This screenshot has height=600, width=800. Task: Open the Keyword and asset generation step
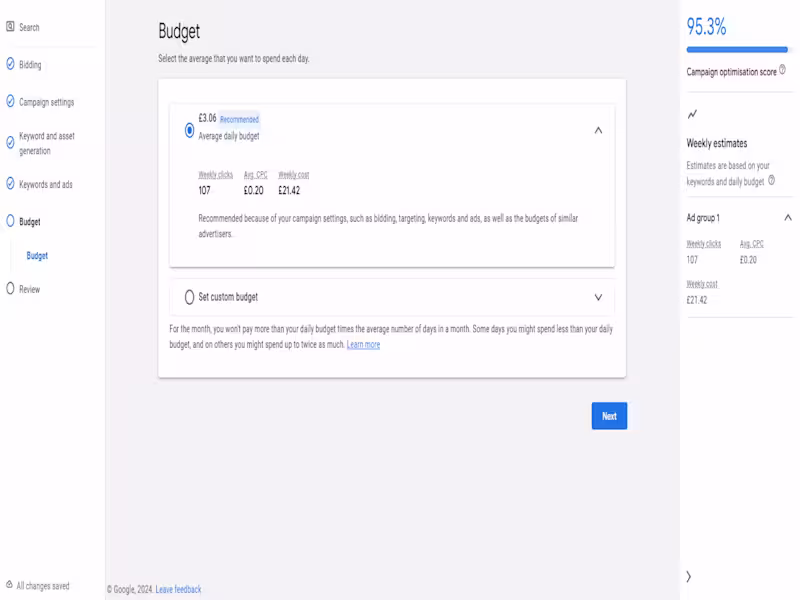pyautogui.click(x=46, y=143)
